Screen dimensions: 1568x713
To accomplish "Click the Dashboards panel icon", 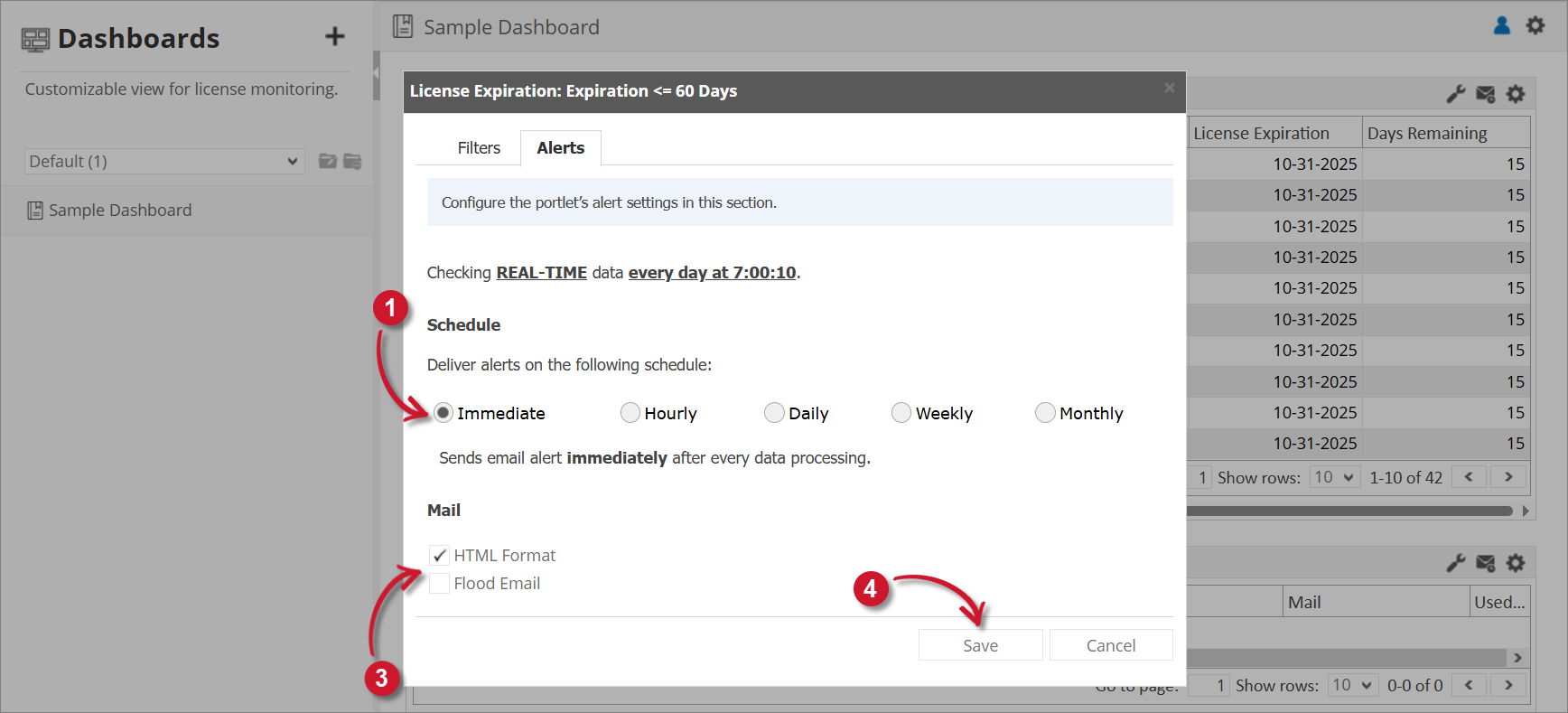I will (35, 39).
